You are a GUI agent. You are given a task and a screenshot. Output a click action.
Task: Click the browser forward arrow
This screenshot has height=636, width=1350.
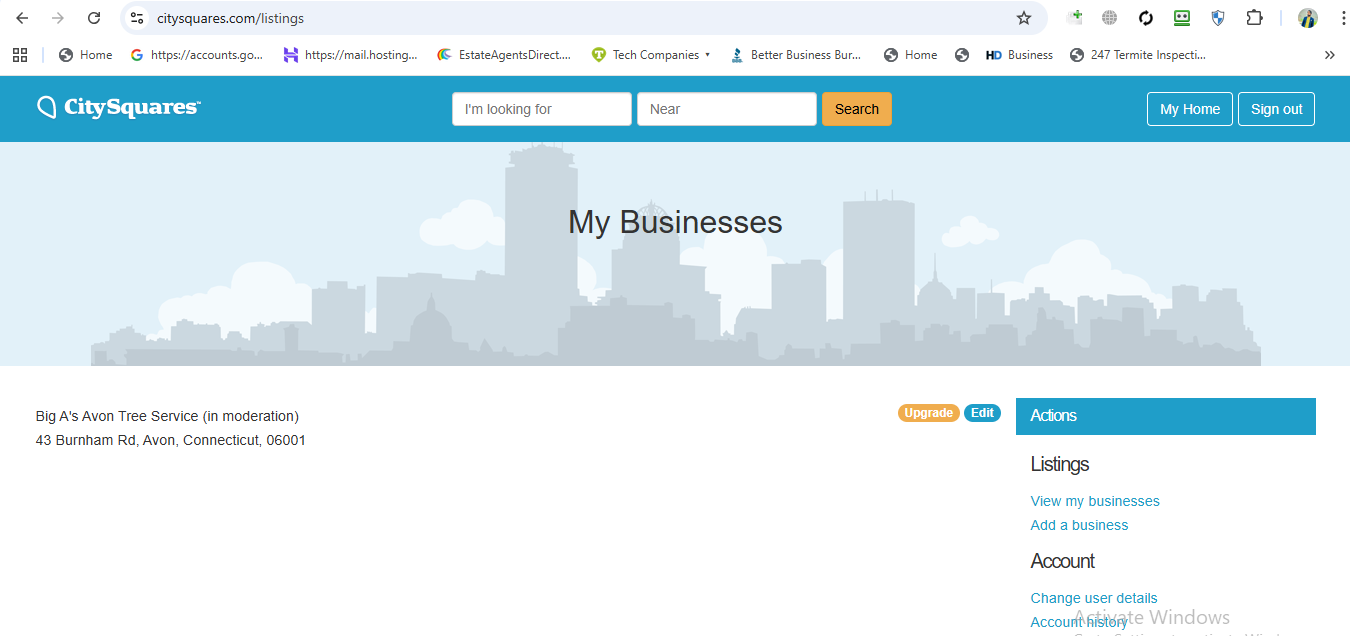58,18
